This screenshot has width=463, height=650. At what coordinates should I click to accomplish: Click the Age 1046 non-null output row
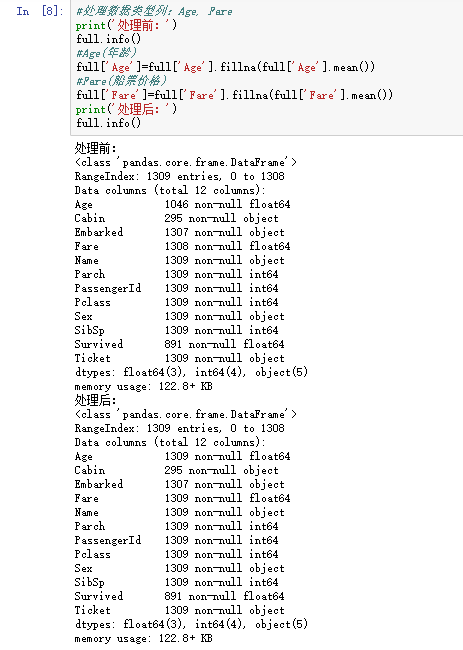point(182,204)
